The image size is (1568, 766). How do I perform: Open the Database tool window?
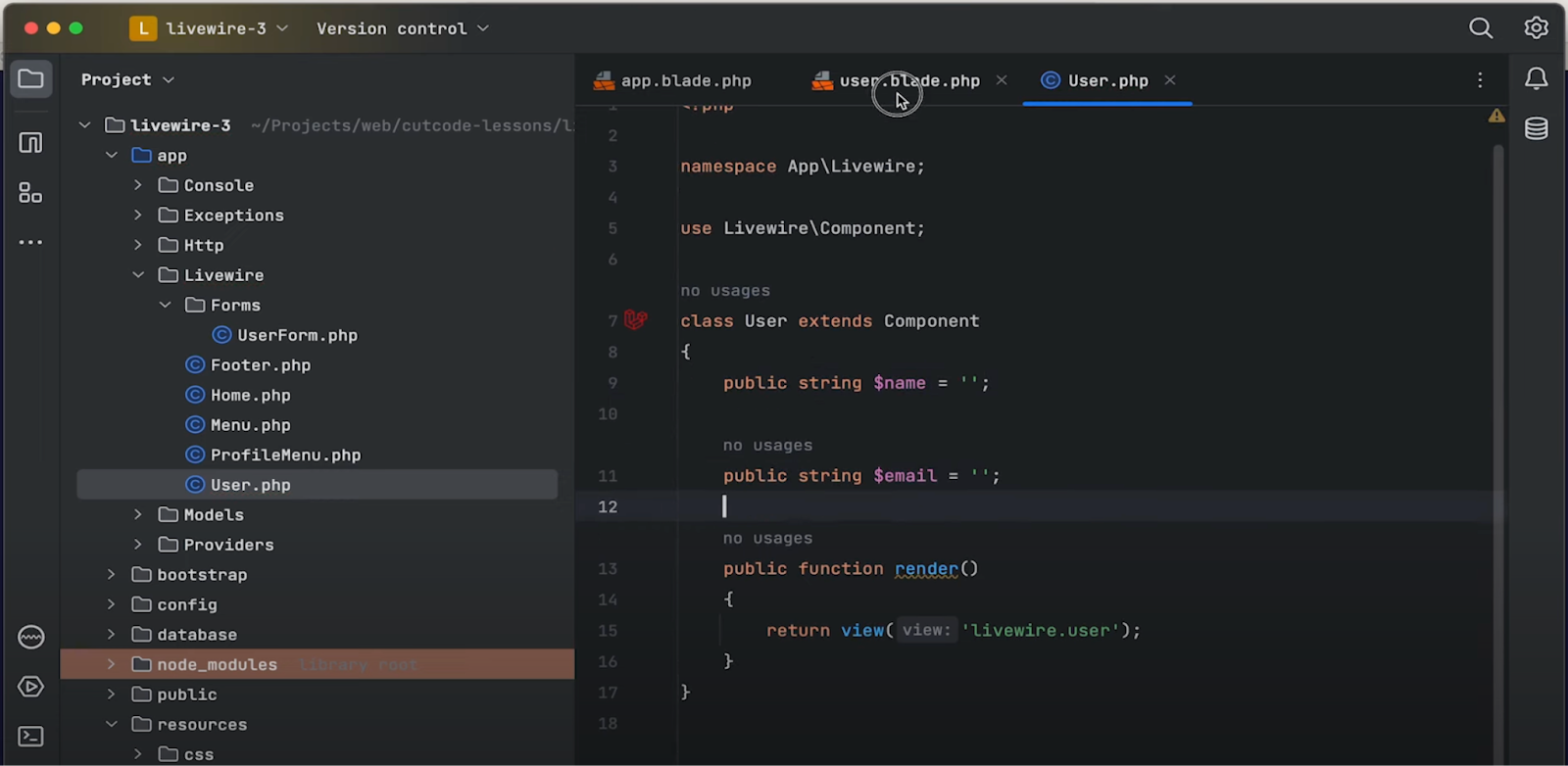[x=1536, y=128]
